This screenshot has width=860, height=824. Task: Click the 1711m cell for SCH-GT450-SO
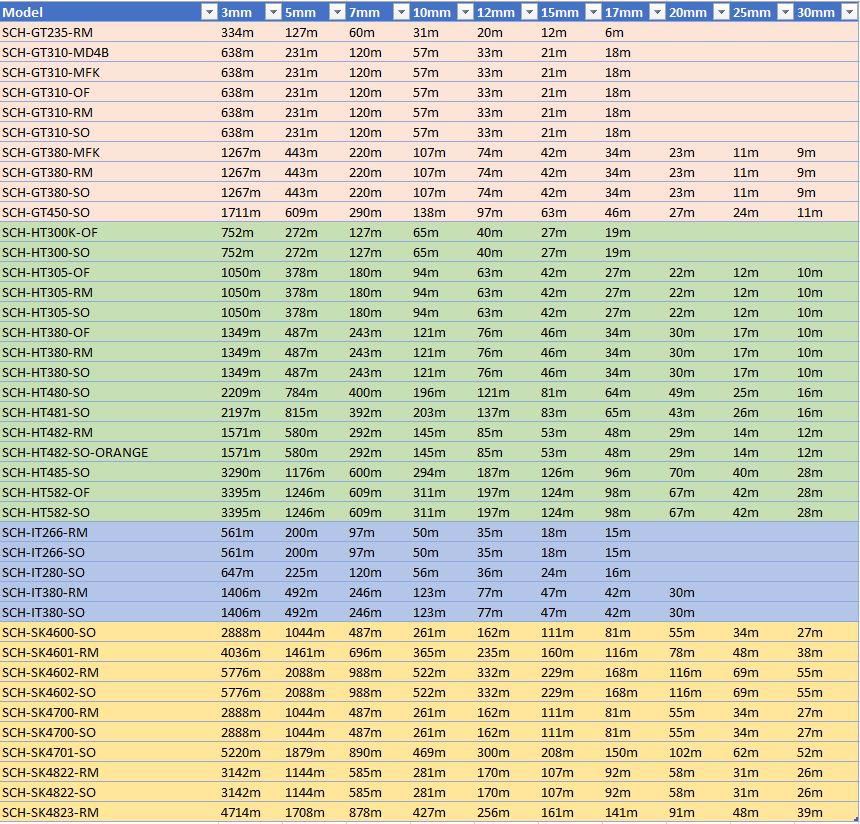pos(240,212)
